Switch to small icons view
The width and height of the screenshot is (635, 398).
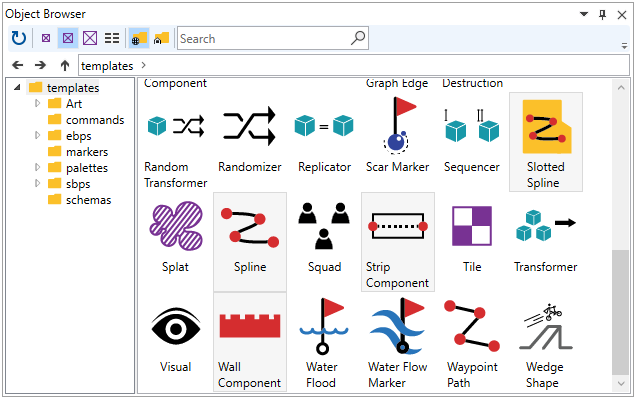click(46, 38)
